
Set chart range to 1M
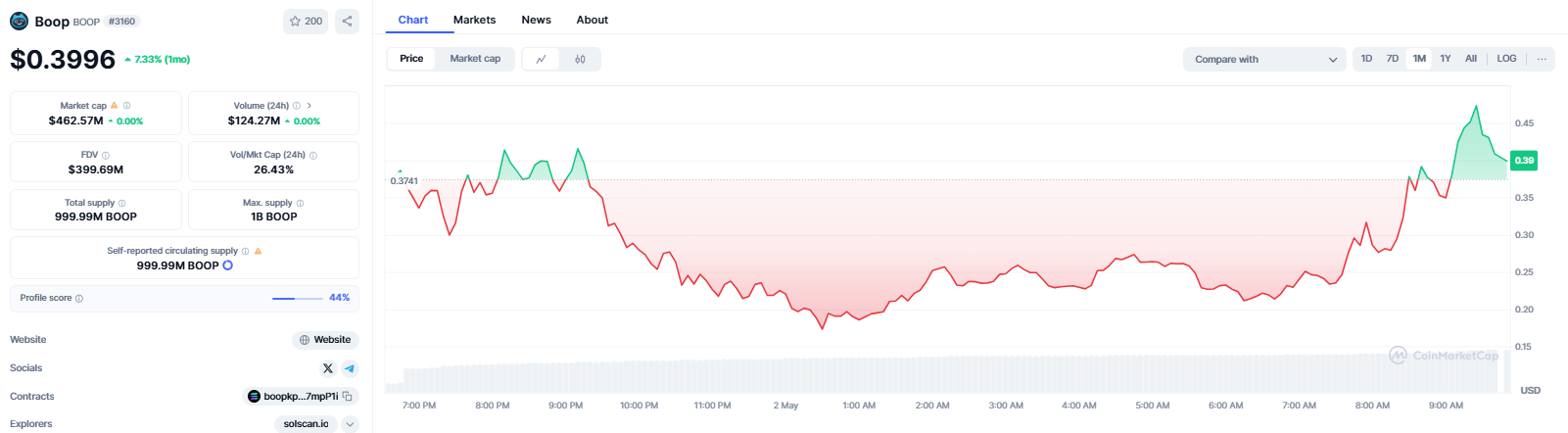[x=1419, y=59]
